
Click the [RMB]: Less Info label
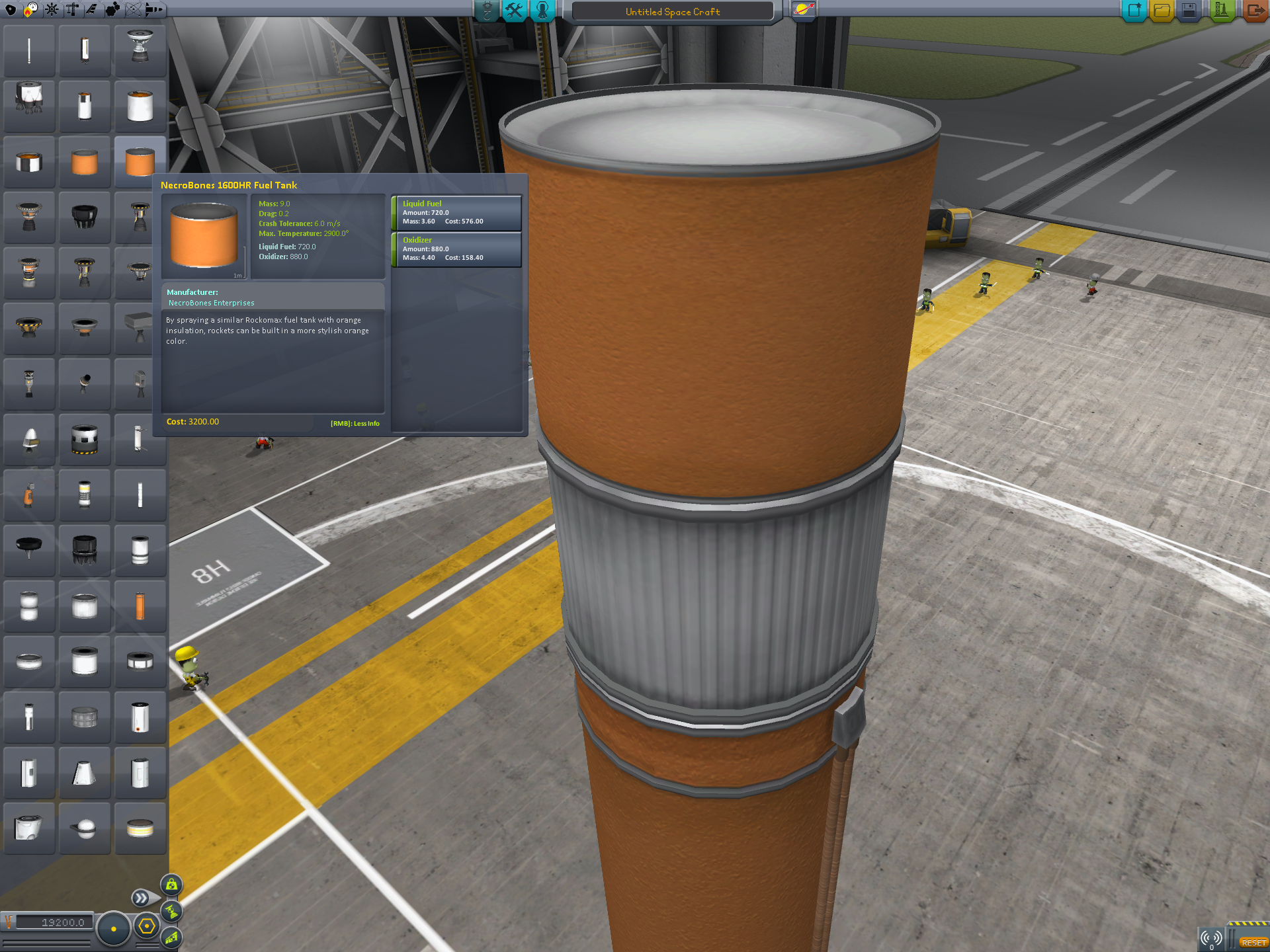click(355, 424)
